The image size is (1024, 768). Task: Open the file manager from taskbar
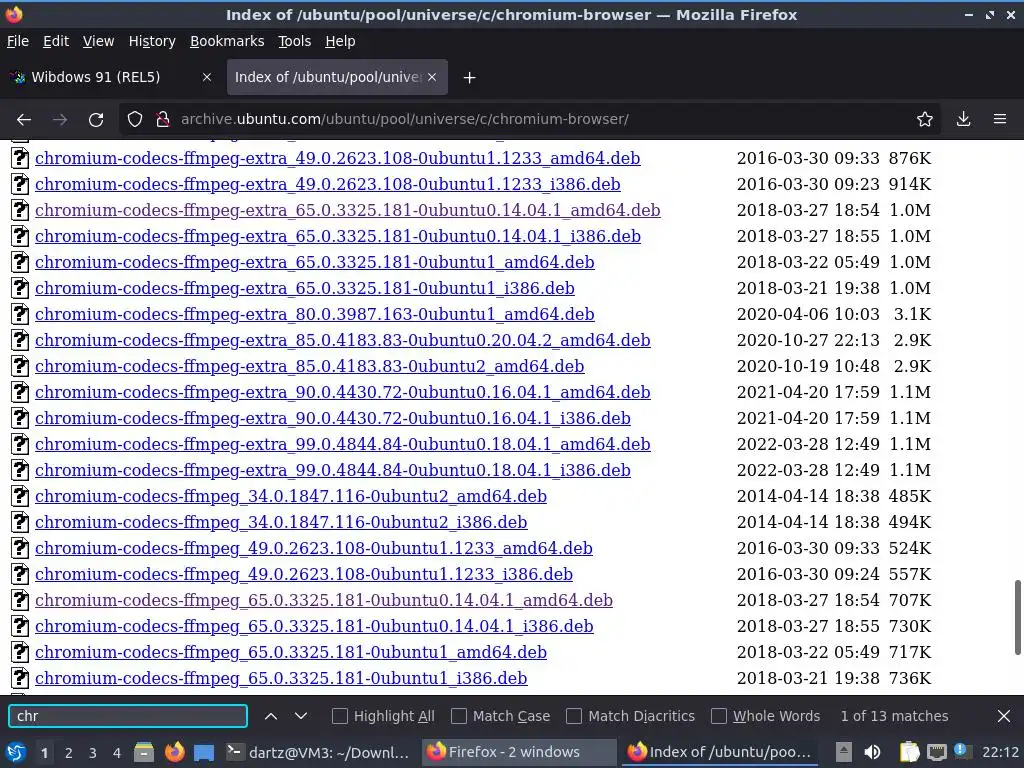[x=144, y=752]
